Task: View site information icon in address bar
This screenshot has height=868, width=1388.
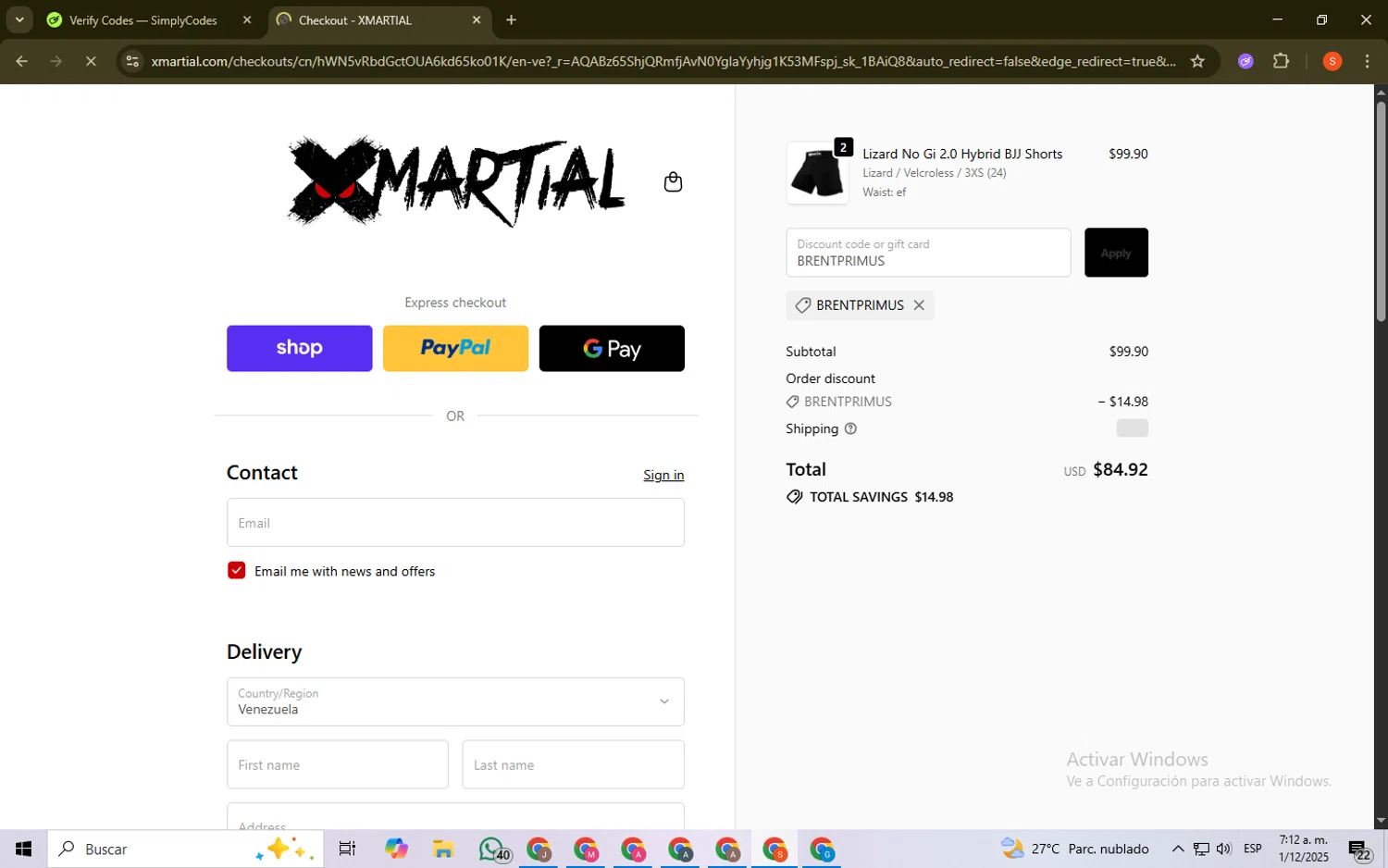Action: [132, 61]
